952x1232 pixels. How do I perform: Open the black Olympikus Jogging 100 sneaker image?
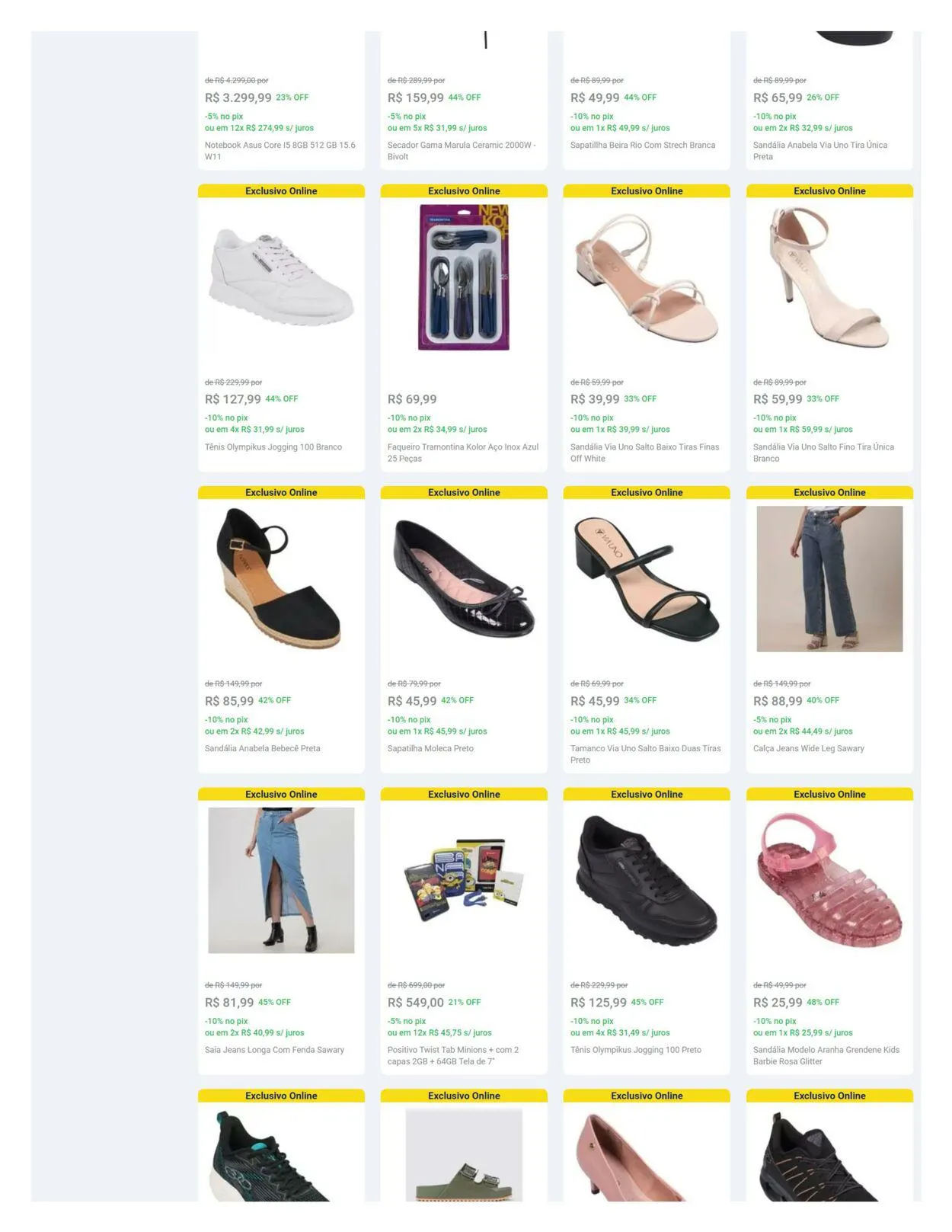647,880
